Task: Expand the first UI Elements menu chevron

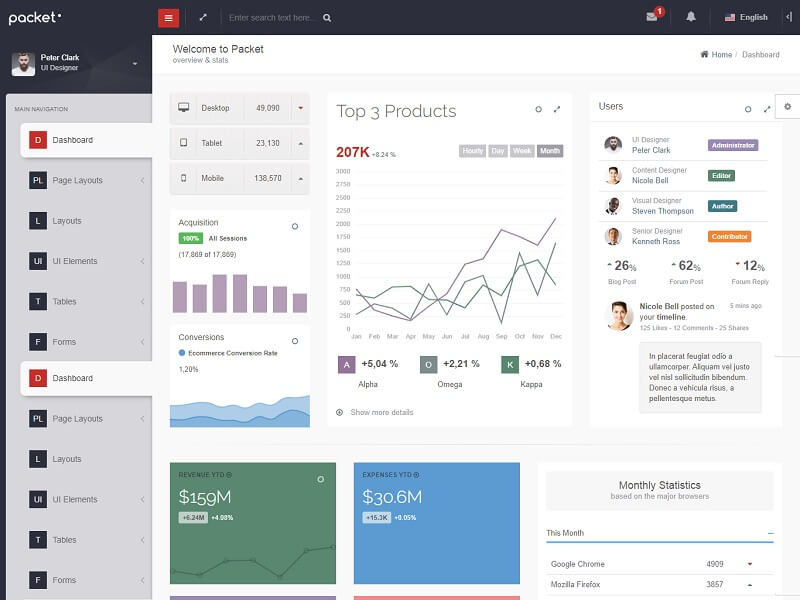Action: [142, 261]
